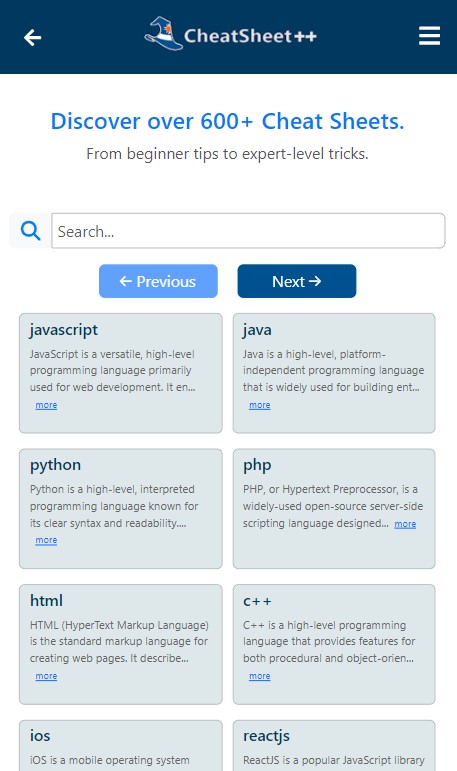Viewport: 457px width, 771px height.
Task: Click 'ReactJS is a popular JavaScript library' text
Action: (x=334, y=760)
